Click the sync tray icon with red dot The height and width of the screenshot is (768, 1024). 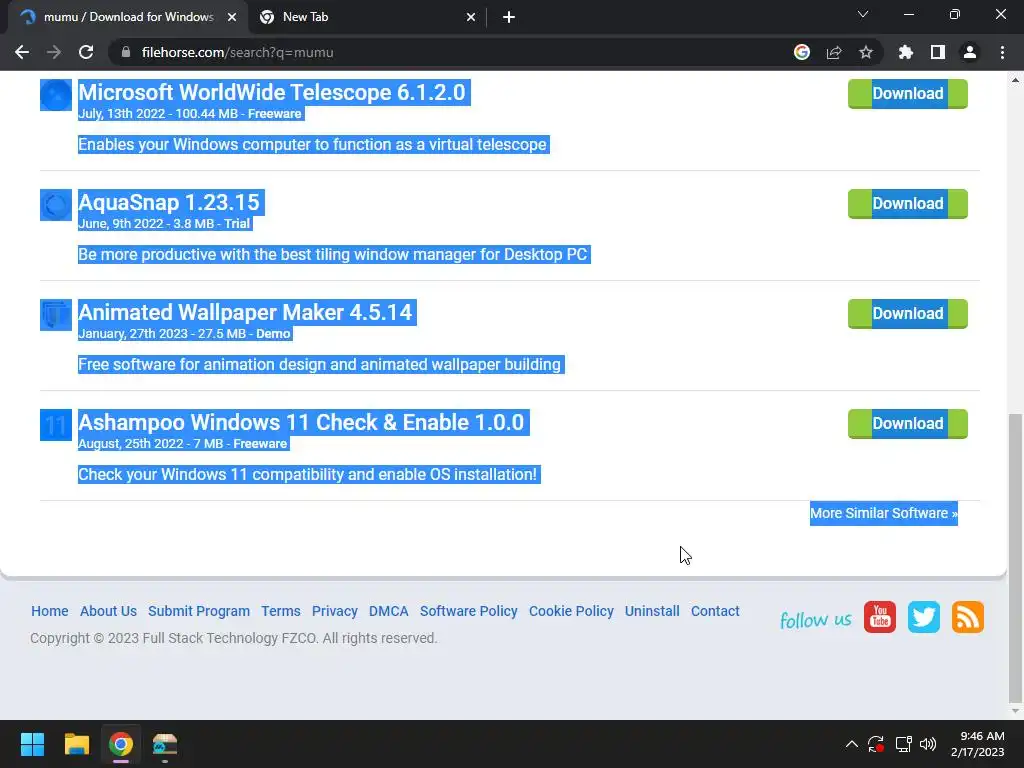(x=876, y=744)
